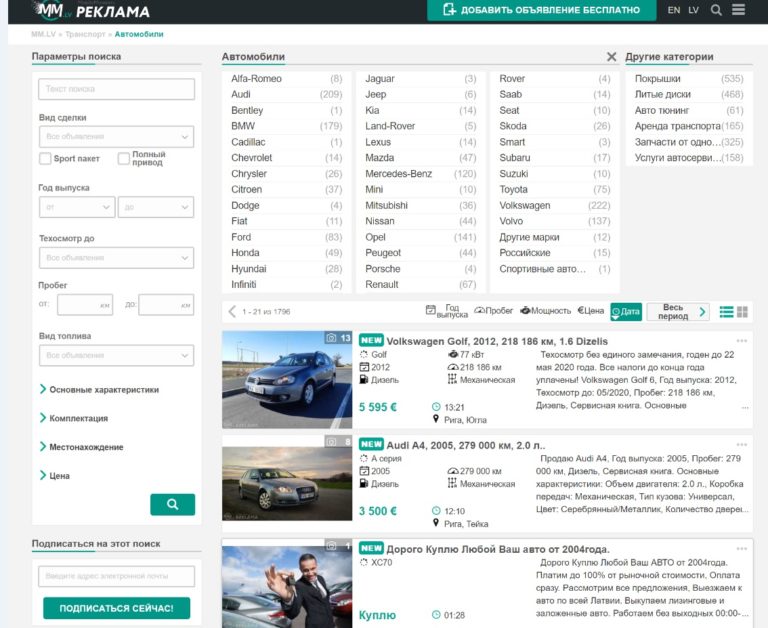The image size is (768, 628).
Task: Click Добавить объявление бесплатно button
Action: [x=542, y=10]
